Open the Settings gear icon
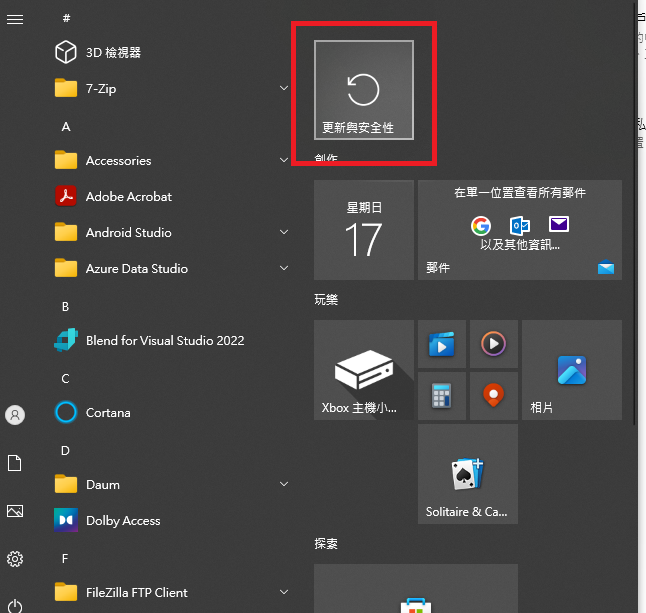Image resolution: width=646 pixels, height=613 pixels. [x=15, y=559]
